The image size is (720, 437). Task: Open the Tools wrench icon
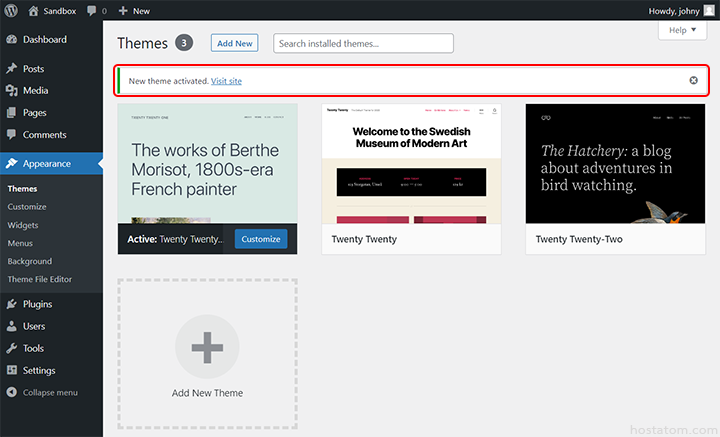coord(11,348)
